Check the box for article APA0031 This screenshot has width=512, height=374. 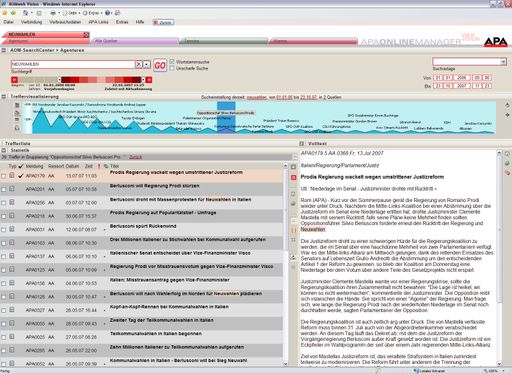tap(4, 230)
